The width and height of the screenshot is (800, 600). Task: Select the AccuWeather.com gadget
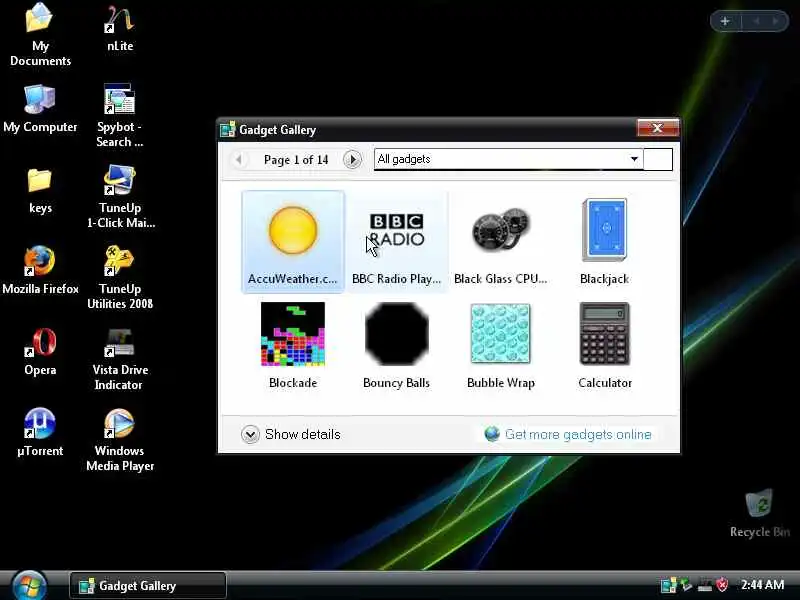pyautogui.click(x=293, y=242)
